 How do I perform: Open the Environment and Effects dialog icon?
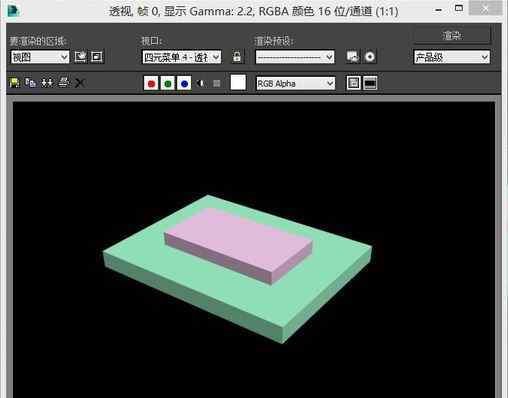370,57
